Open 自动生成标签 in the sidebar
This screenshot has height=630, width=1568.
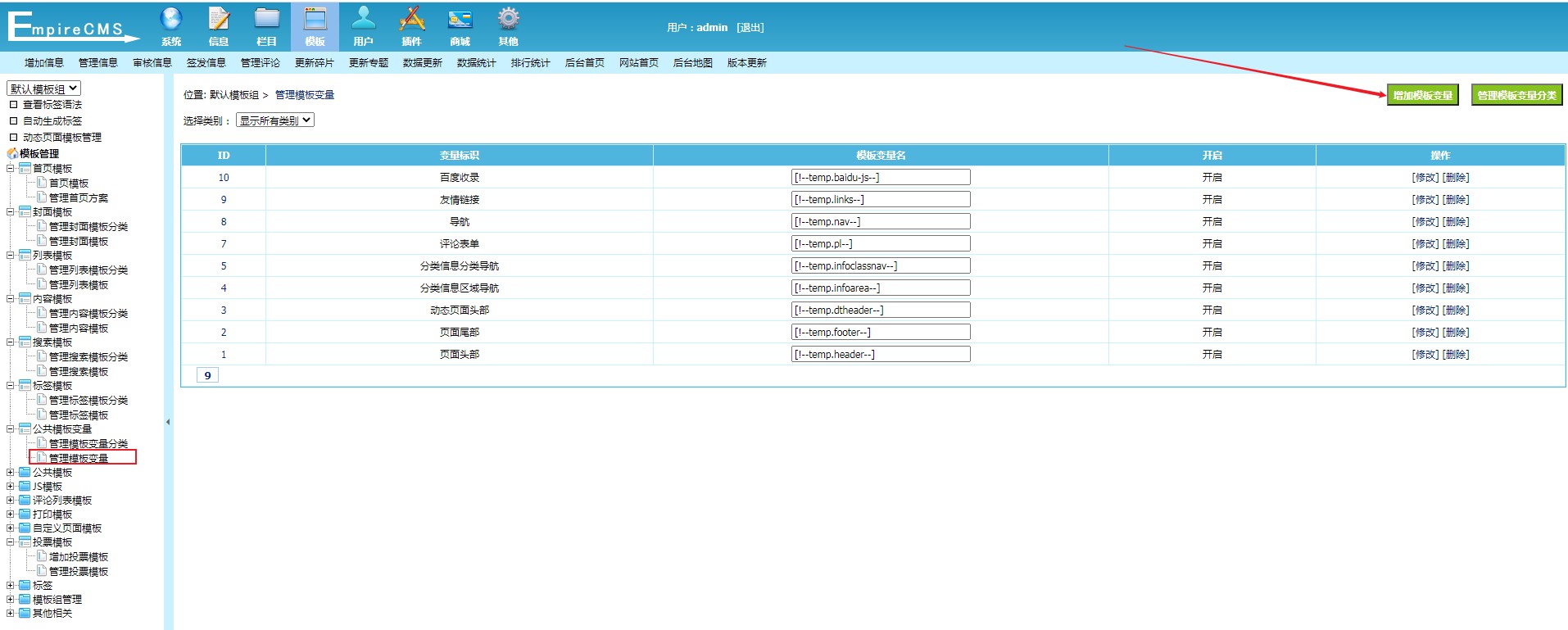(x=52, y=120)
